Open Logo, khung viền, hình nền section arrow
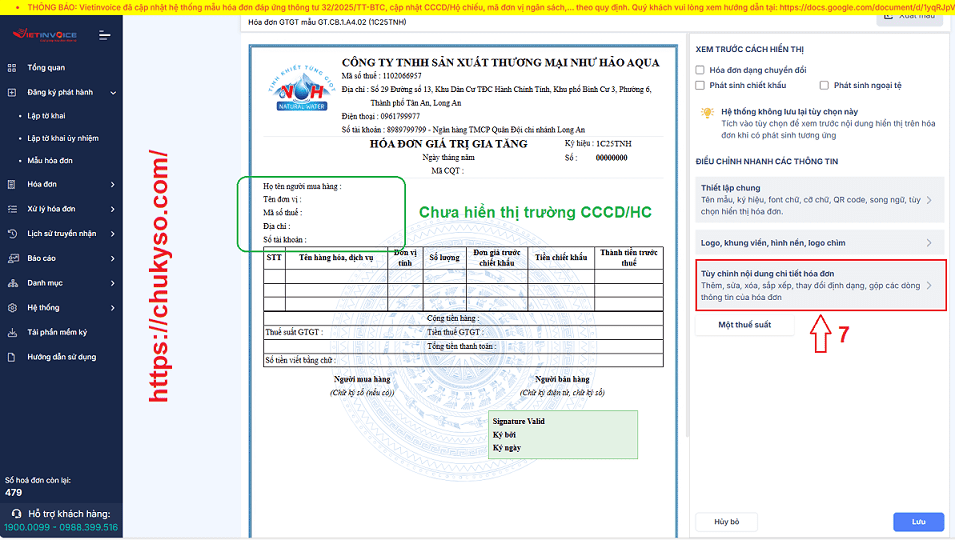This screenshot has height=540, width=955. click(929, 242)
